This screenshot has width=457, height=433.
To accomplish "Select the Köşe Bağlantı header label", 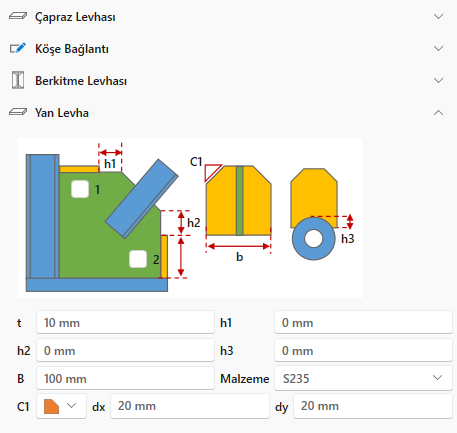I will pos(72,49).
